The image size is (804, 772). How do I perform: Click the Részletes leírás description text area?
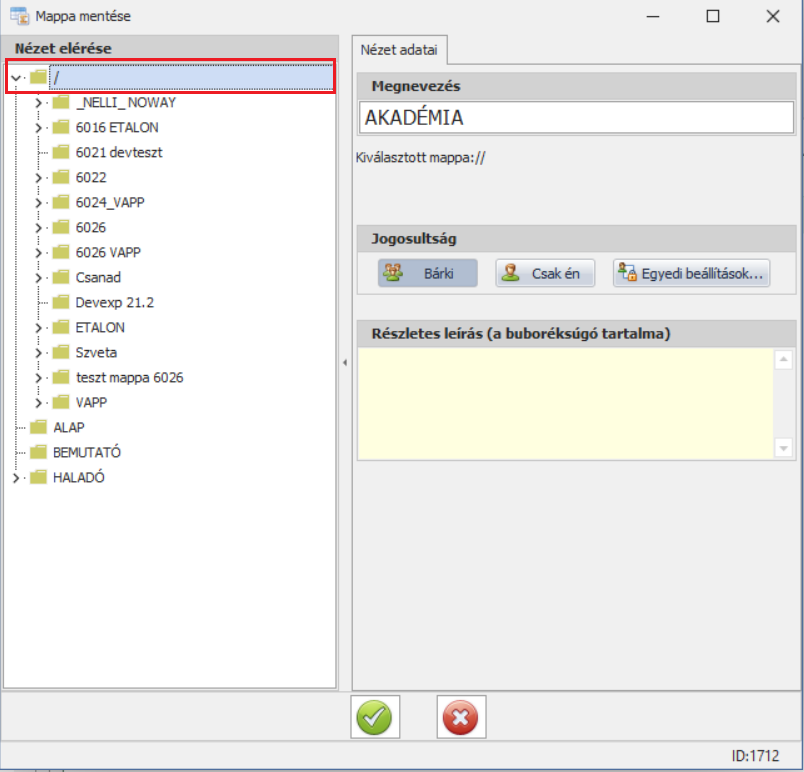[565, 403]
